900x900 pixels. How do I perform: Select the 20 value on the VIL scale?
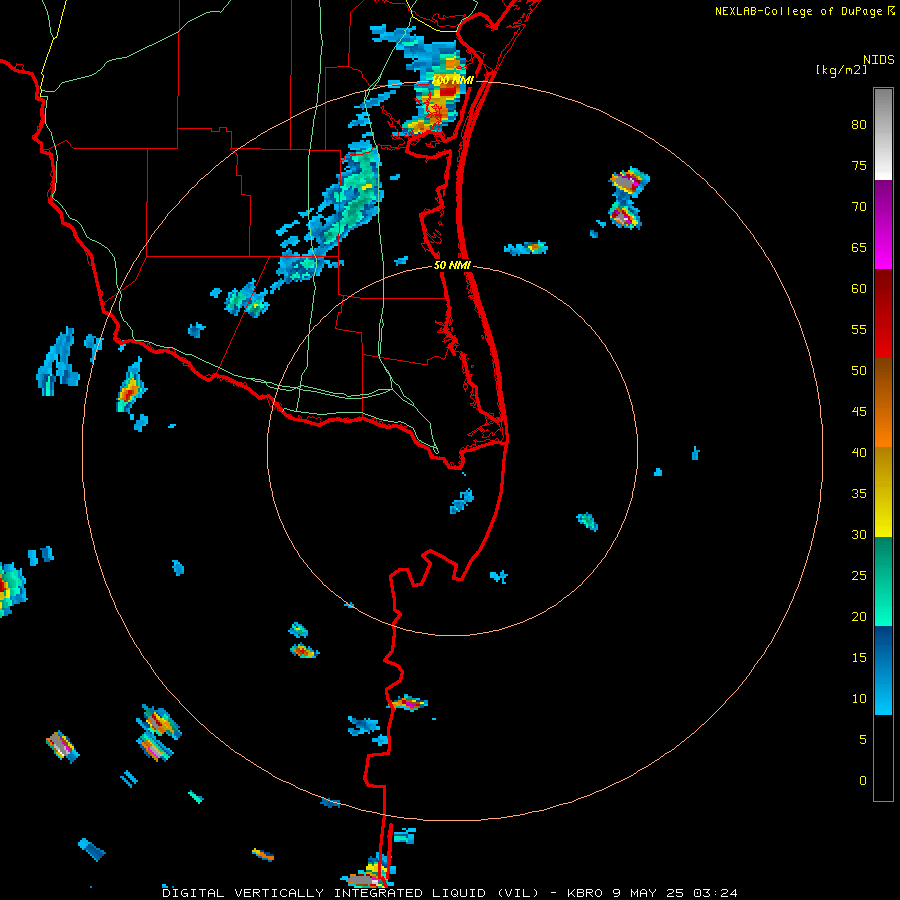pyautogui.click(x=859, y=616)
